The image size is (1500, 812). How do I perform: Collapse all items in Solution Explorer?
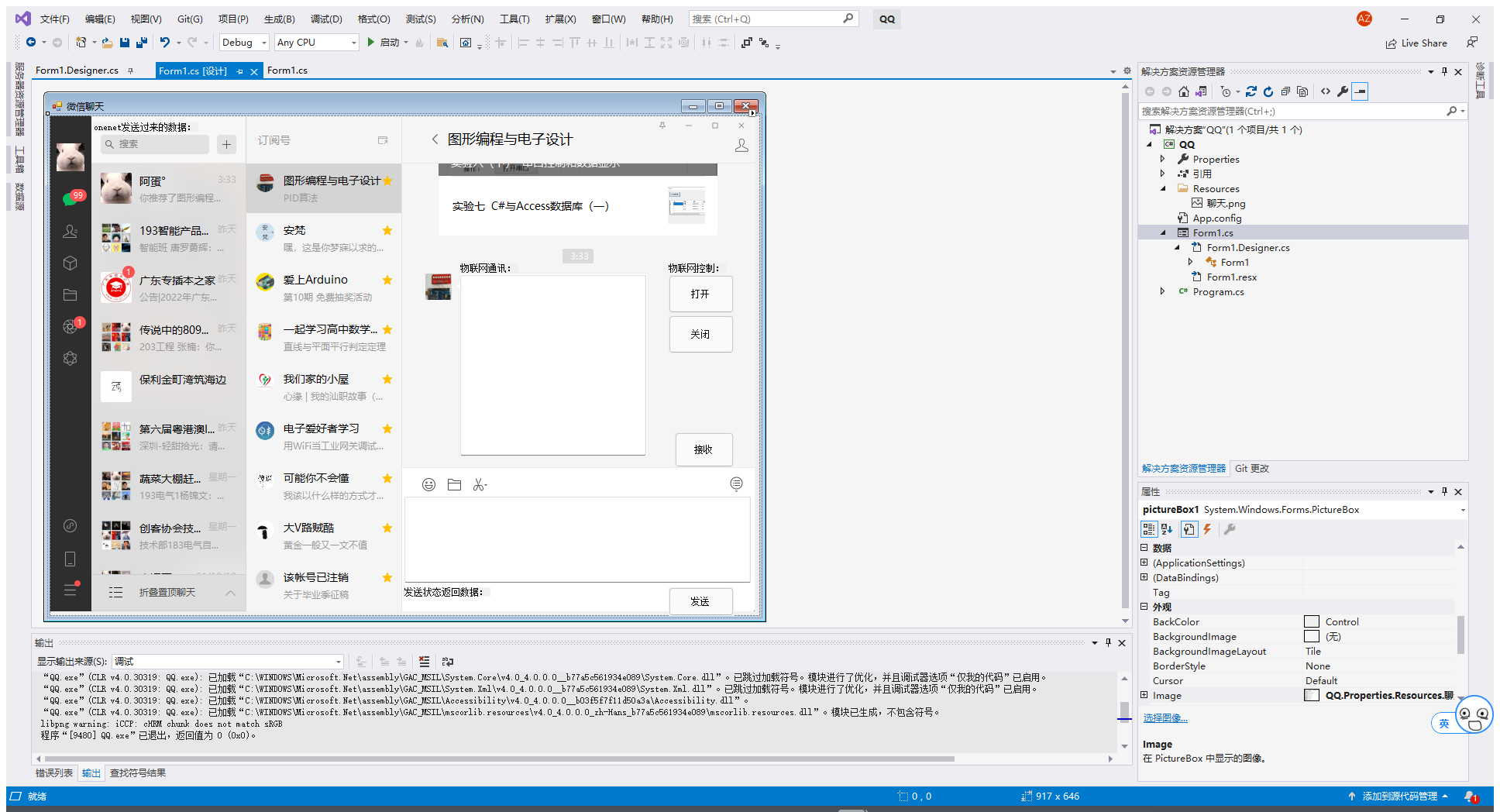pyautogui.click(x=1285, y=91)
